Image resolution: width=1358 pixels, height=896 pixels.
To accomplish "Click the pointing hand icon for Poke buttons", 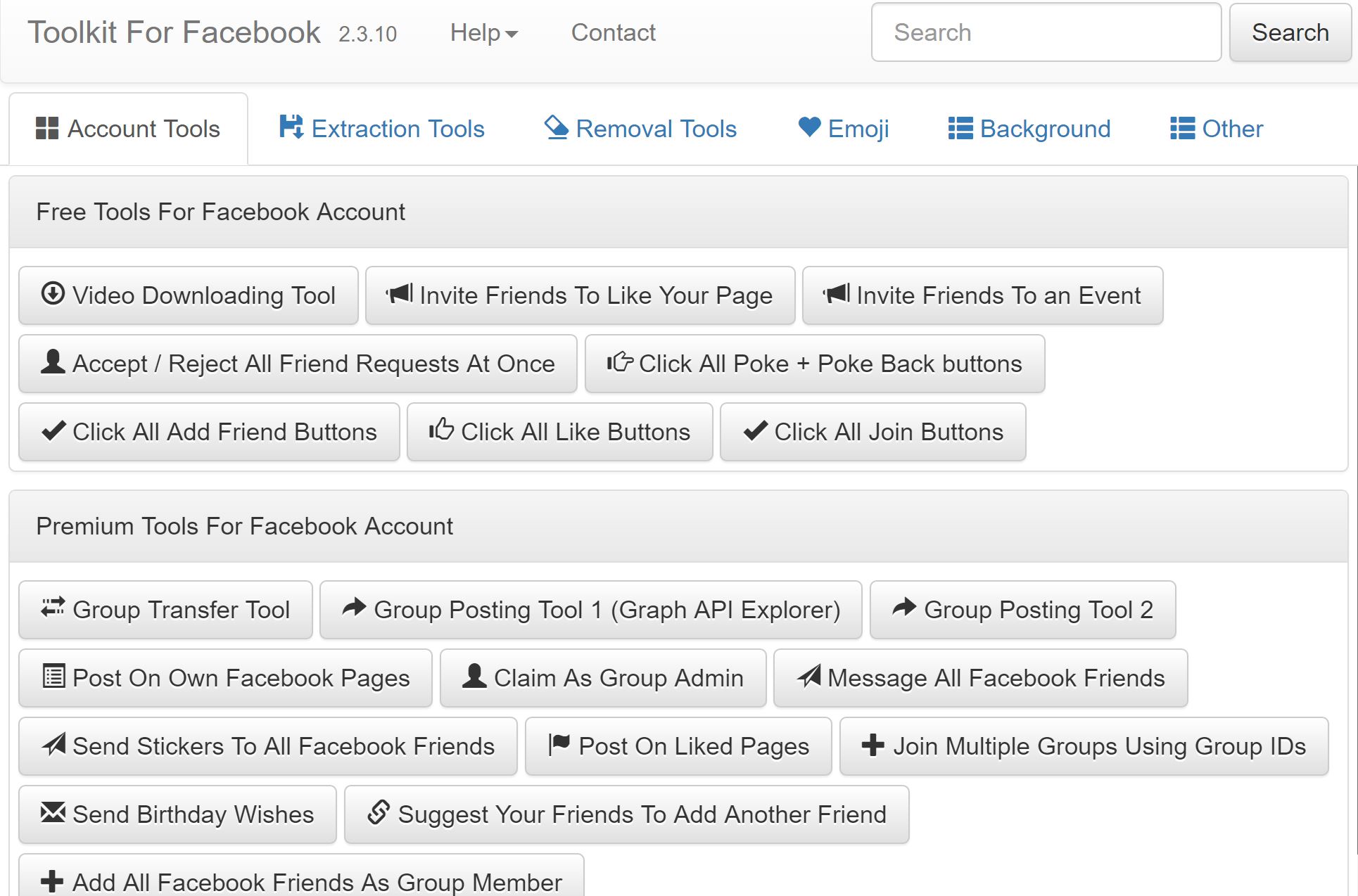I will [620, 362].
